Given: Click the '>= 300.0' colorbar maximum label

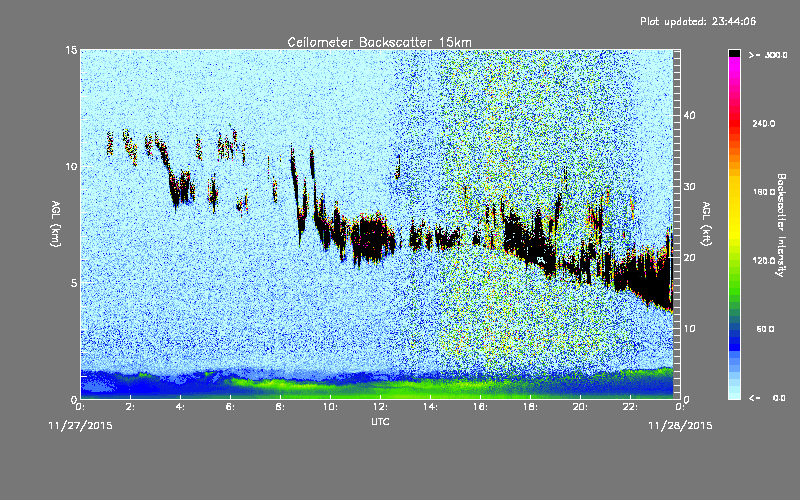Looking at the screenshot, I should 768,55.
